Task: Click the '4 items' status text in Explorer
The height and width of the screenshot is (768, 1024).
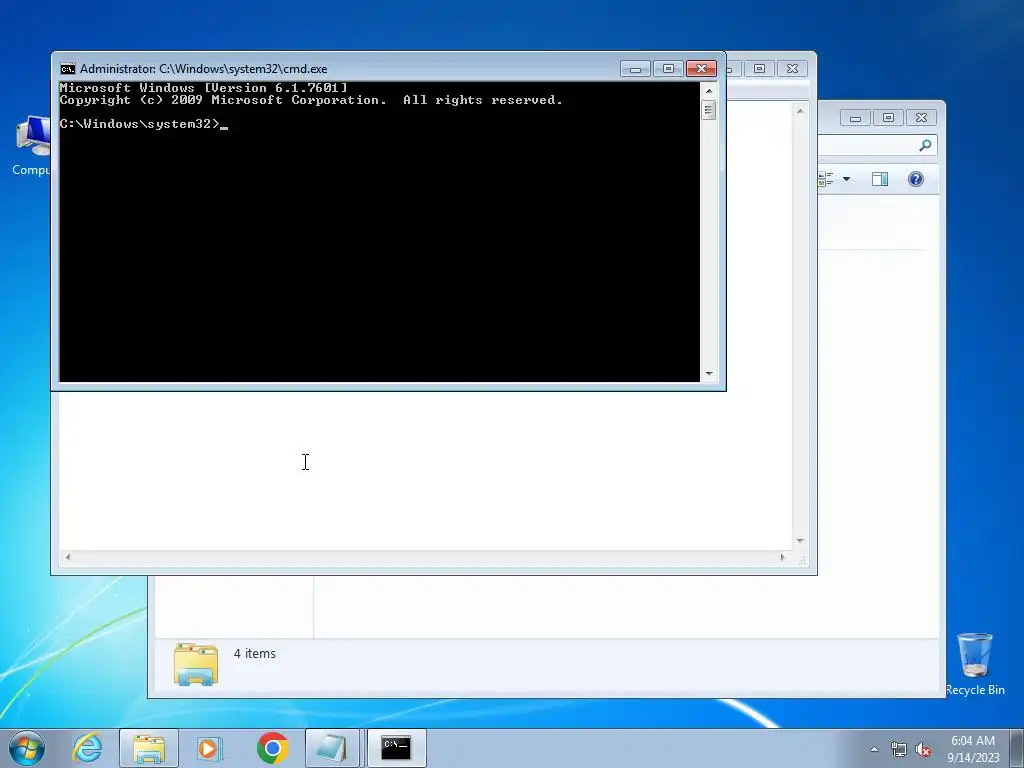Action: click(x=255, y=654)
